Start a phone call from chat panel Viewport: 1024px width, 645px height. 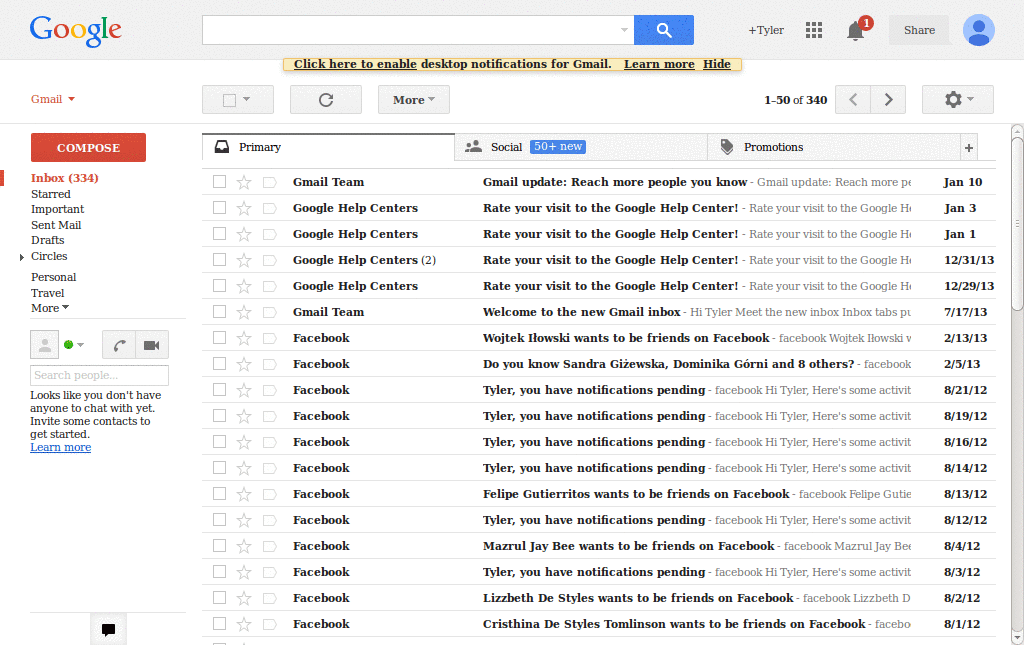point(119,345)
